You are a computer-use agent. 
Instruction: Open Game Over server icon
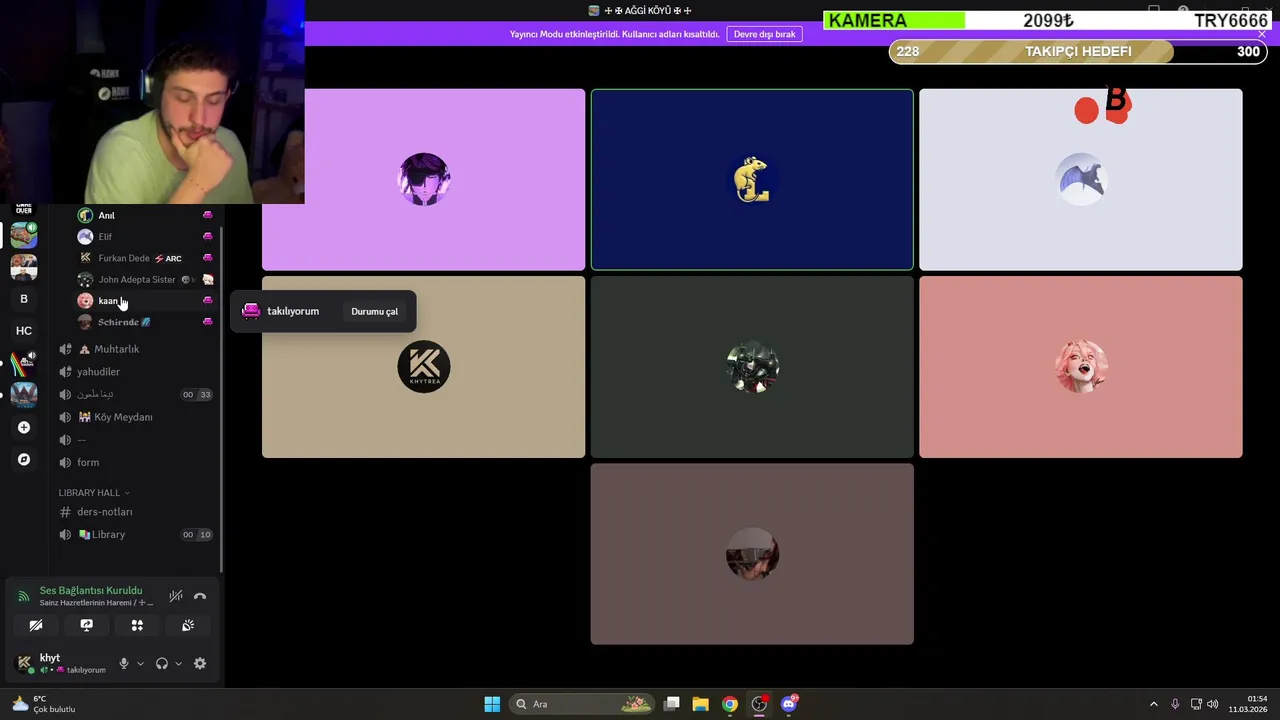click(24, 209)
